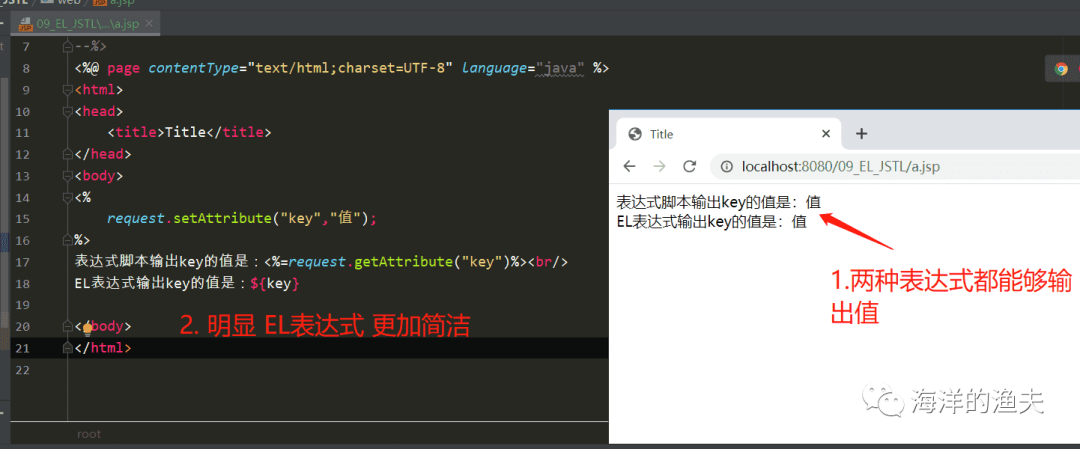Click the setAttribute method call on line 15
This screenshot has width=1080, height=449.
coord(222,218)
